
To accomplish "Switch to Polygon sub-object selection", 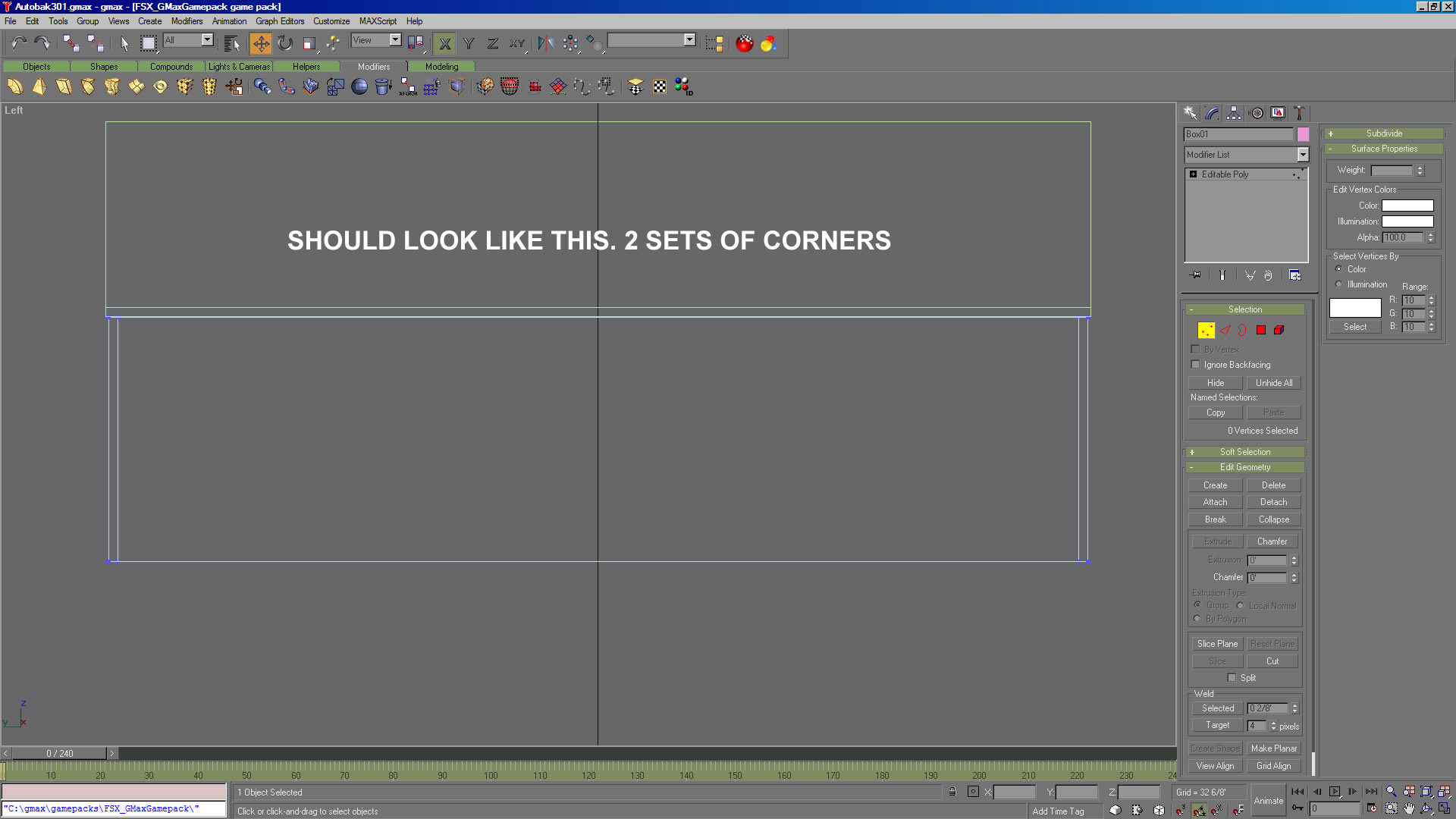I will click(1261, 330).
